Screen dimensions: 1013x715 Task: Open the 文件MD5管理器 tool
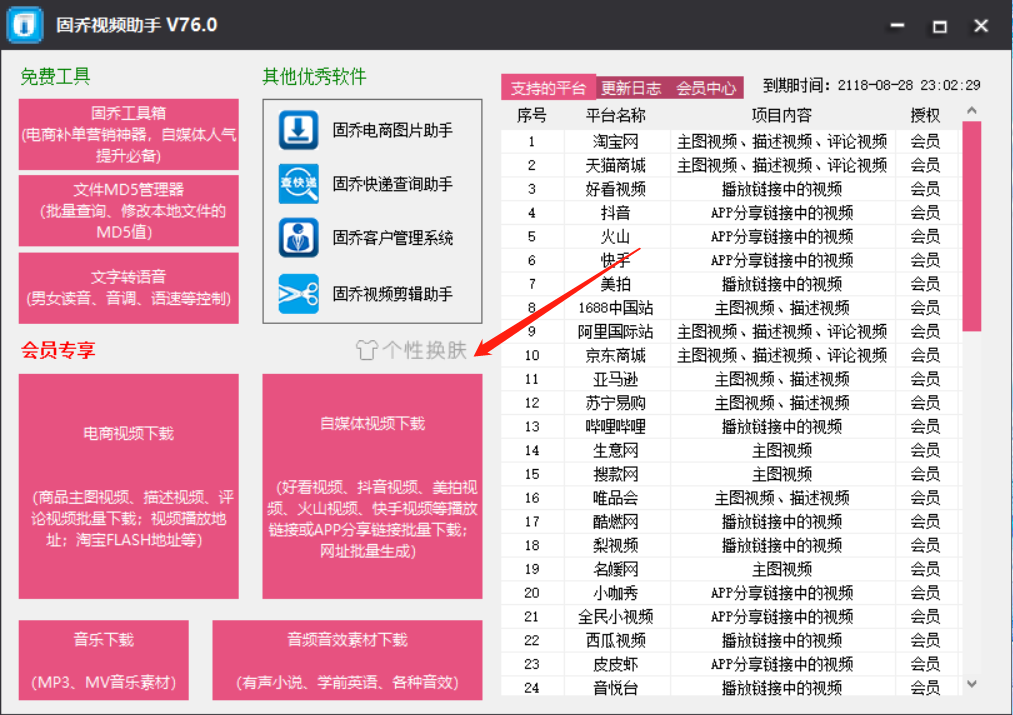128,211
